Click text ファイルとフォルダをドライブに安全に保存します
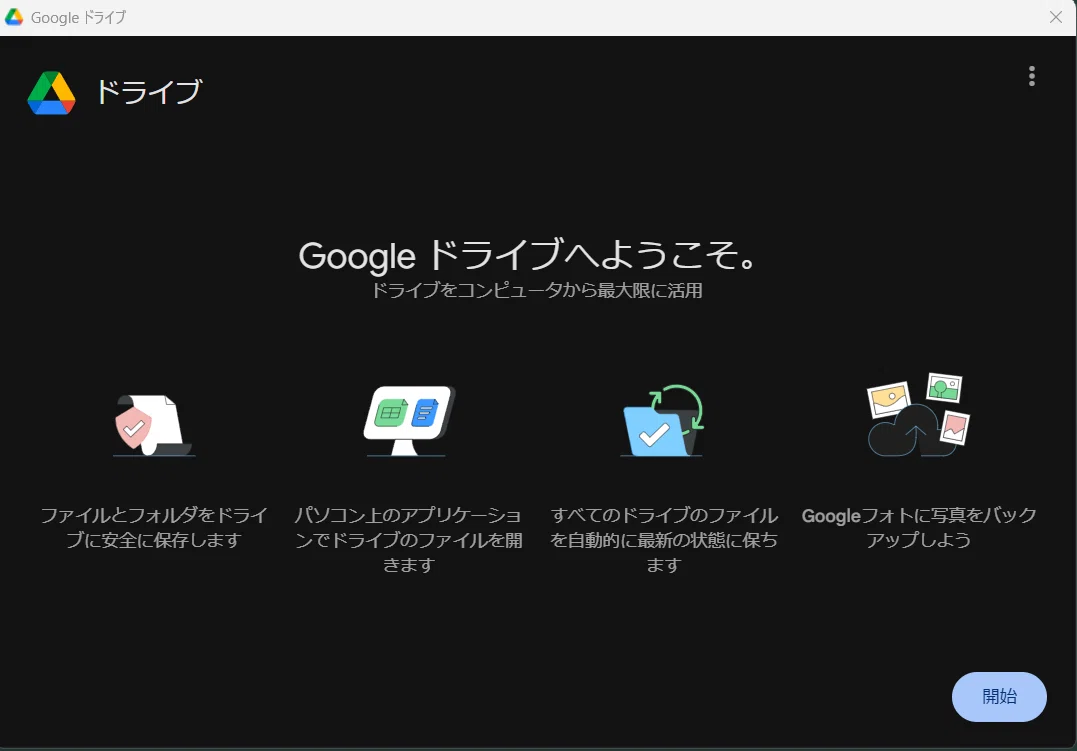 pos(154,528)
